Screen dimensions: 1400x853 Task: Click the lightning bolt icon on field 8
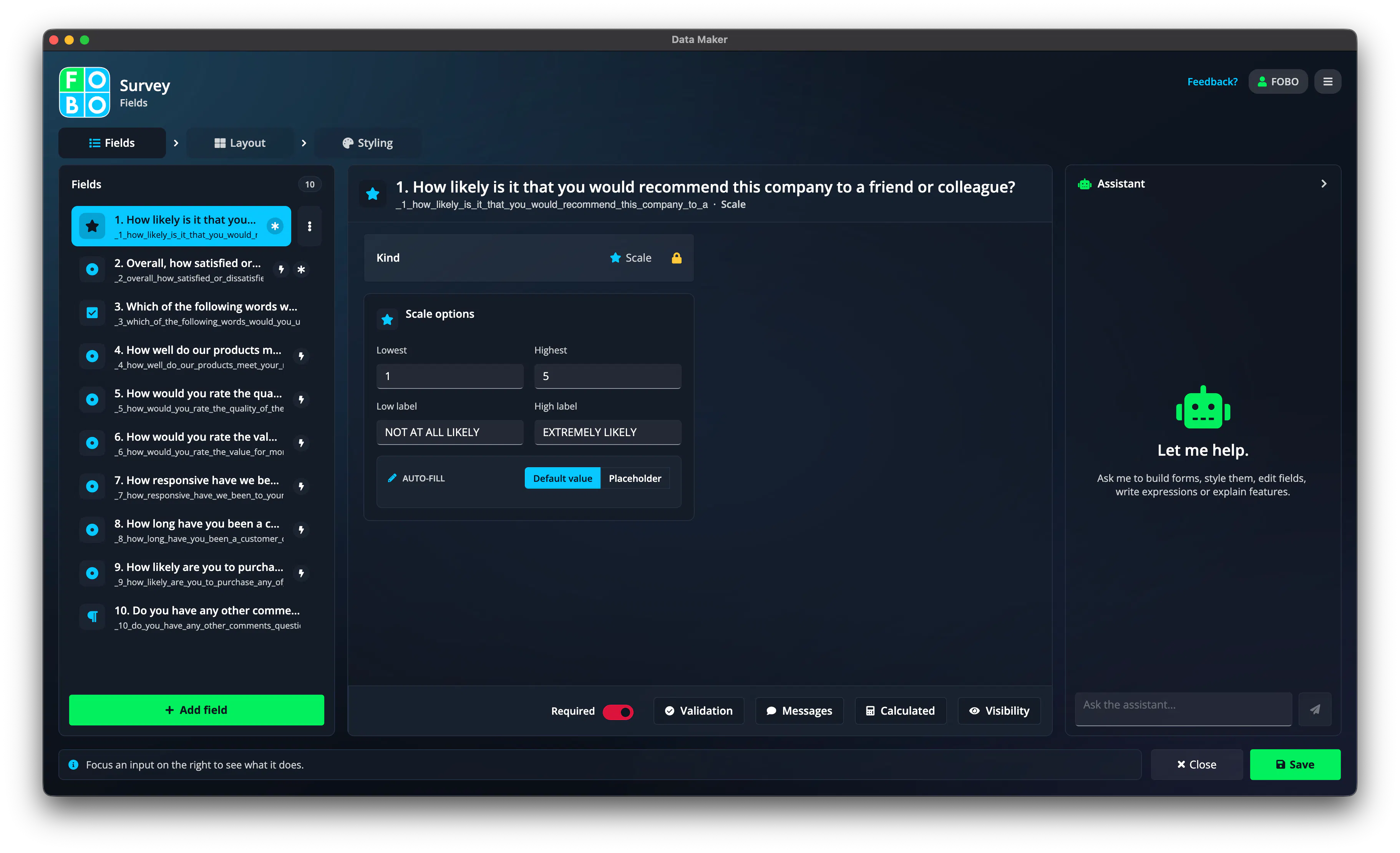point(301,529)
